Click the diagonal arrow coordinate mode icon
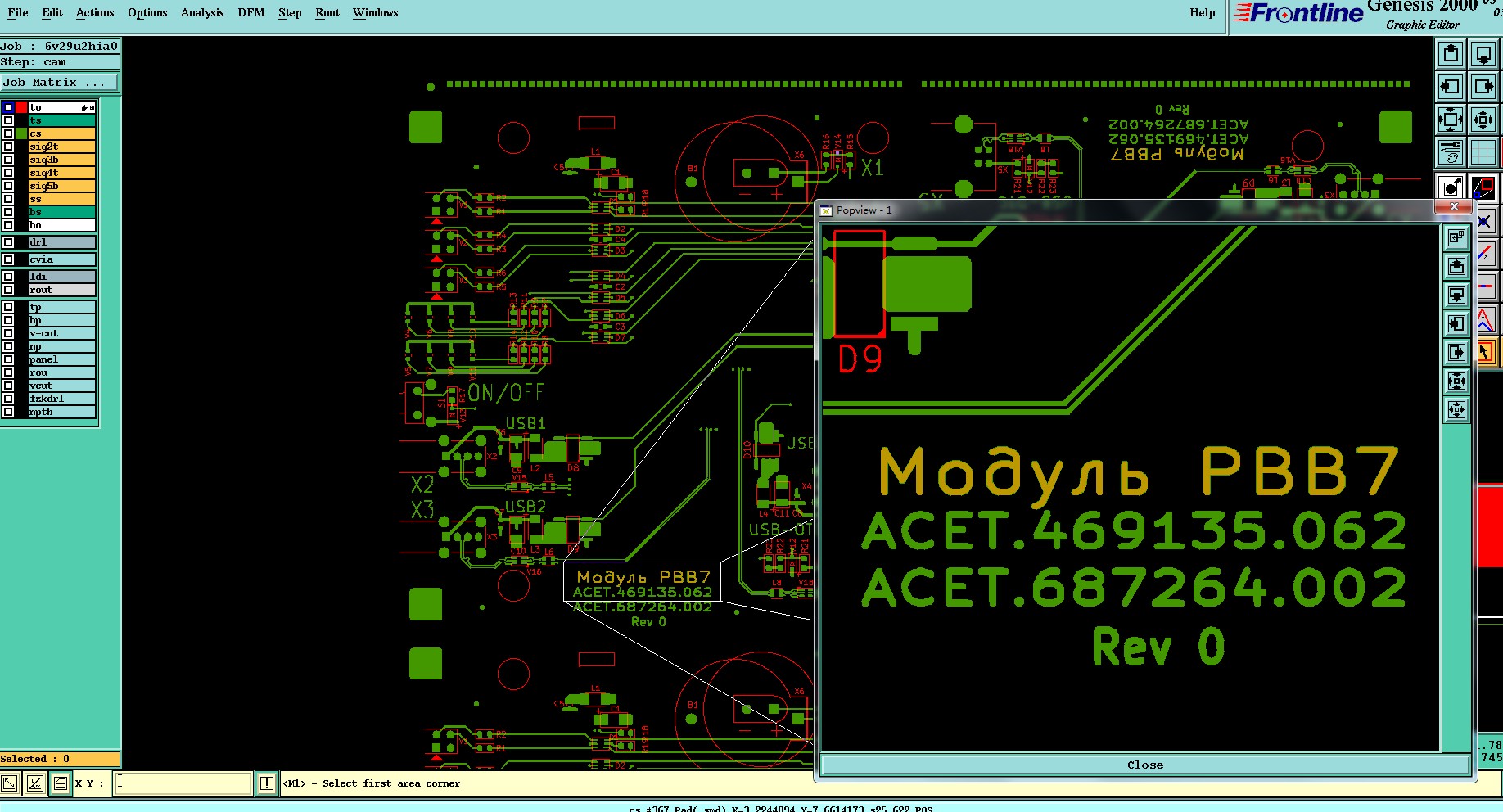This screenshot has width=1503, height=812. [10, 783]
